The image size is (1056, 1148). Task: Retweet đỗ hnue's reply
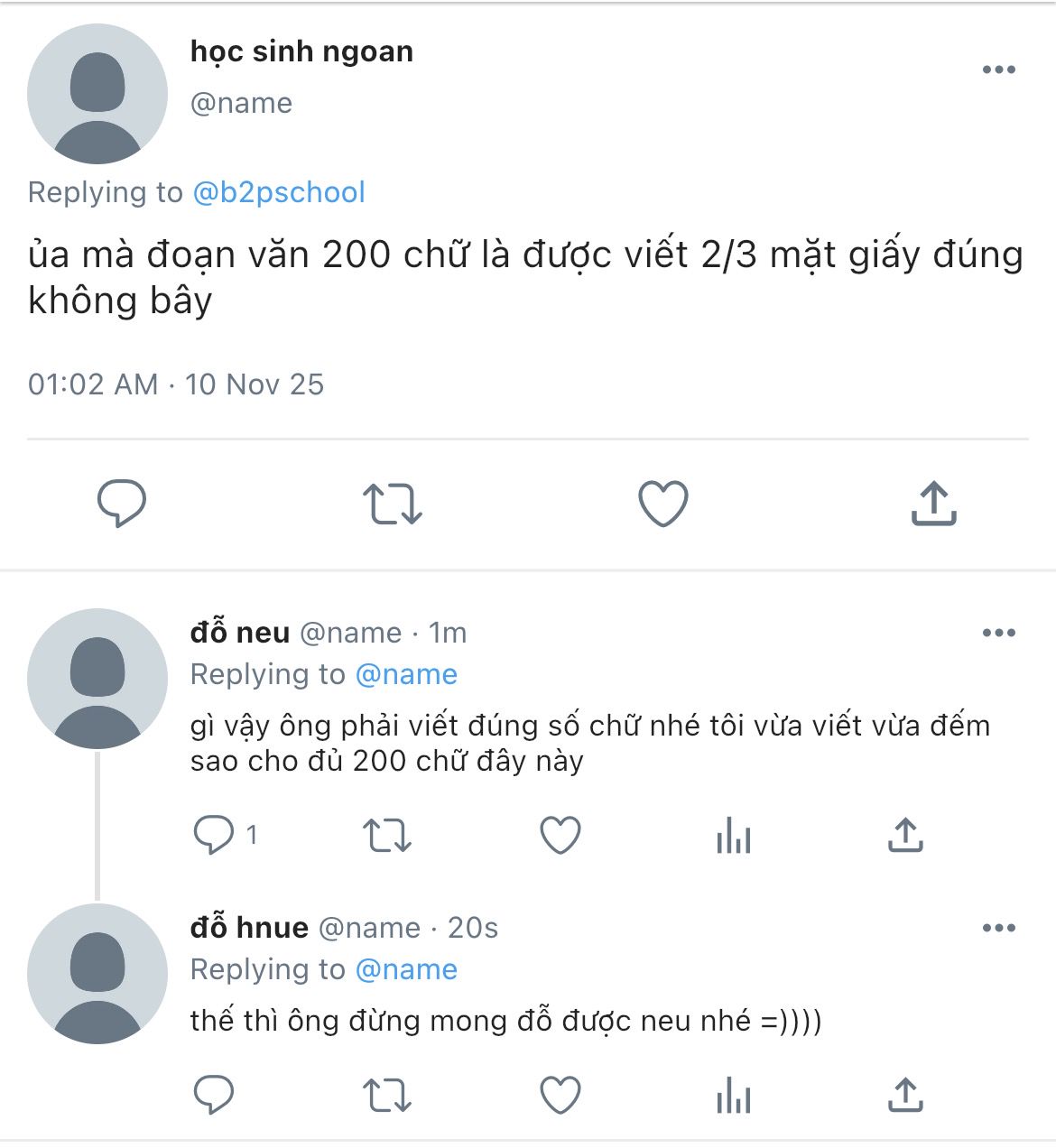387,1096
